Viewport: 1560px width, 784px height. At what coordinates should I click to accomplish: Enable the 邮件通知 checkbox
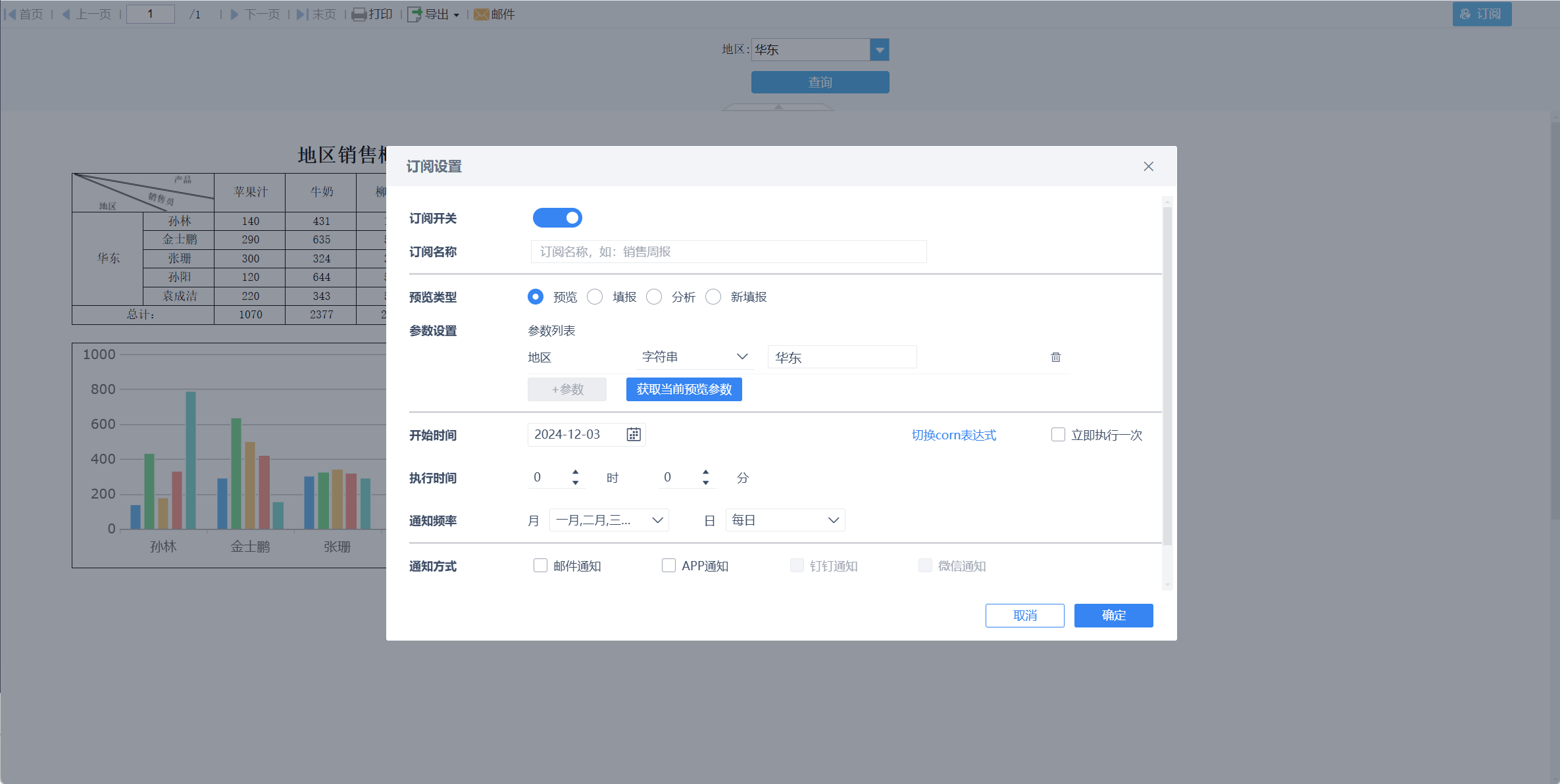(540, 566)
